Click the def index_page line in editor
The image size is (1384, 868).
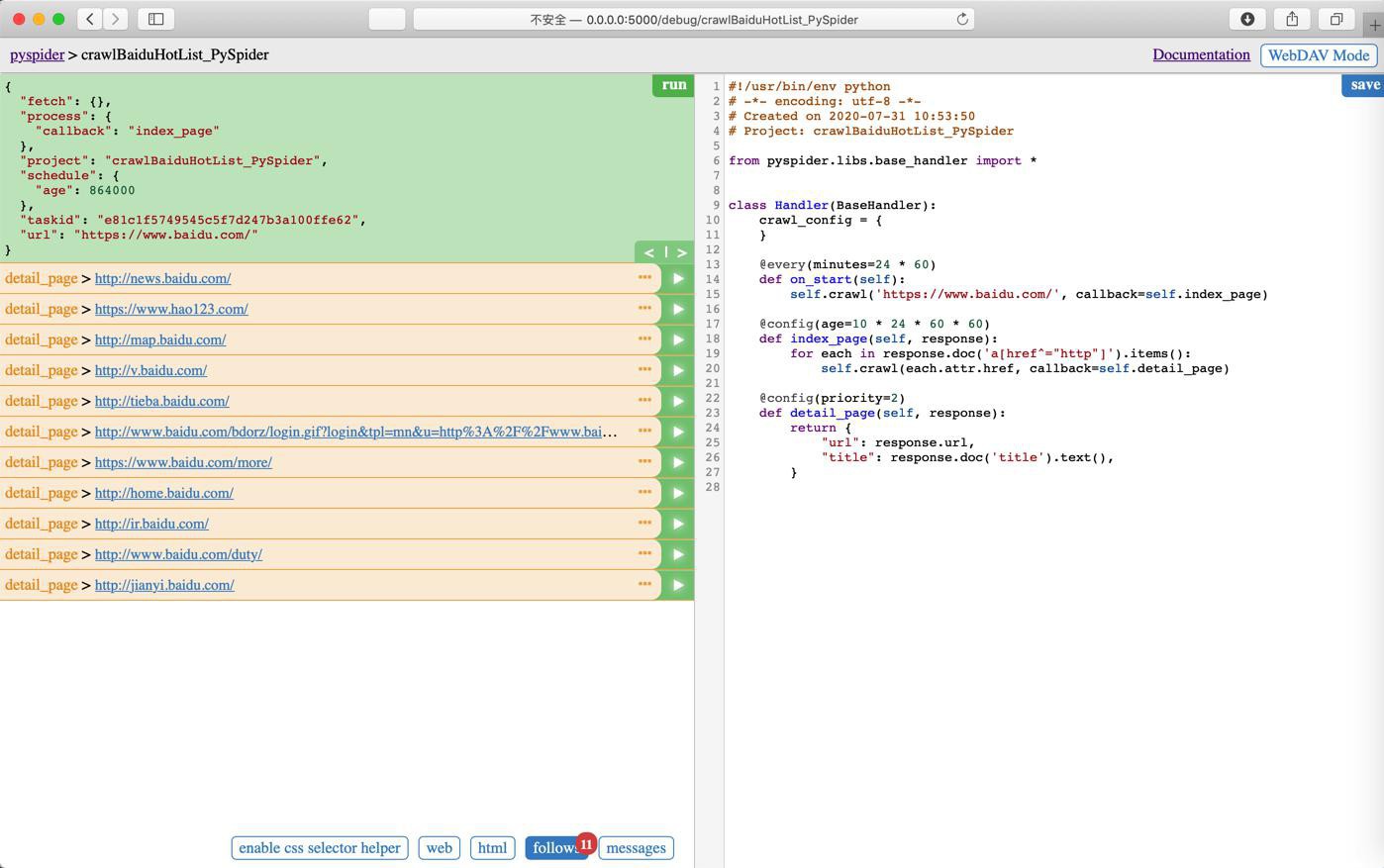coord(878,338)
